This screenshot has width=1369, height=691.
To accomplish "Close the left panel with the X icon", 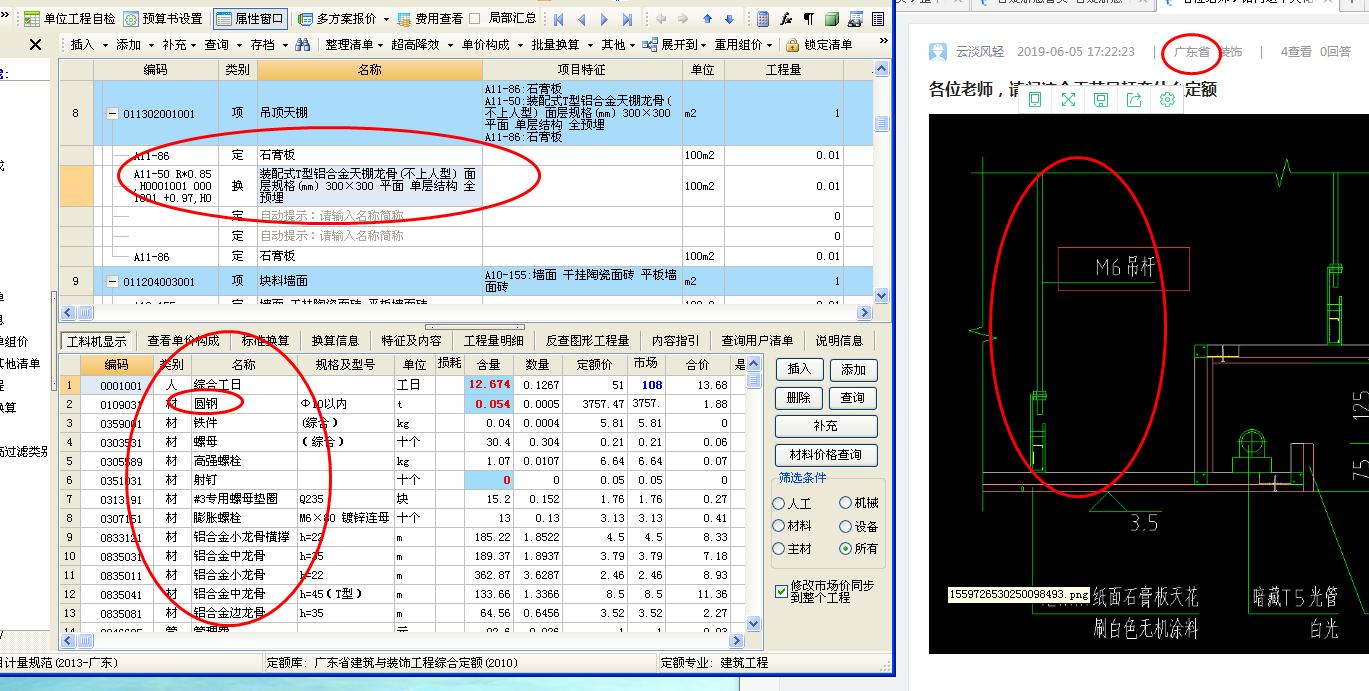I will coord(35,44).
